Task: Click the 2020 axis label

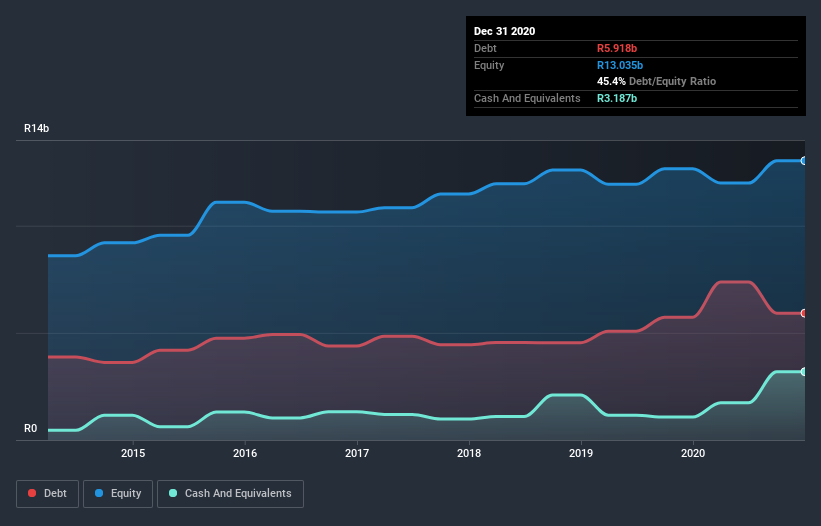Action: [693, 453]
